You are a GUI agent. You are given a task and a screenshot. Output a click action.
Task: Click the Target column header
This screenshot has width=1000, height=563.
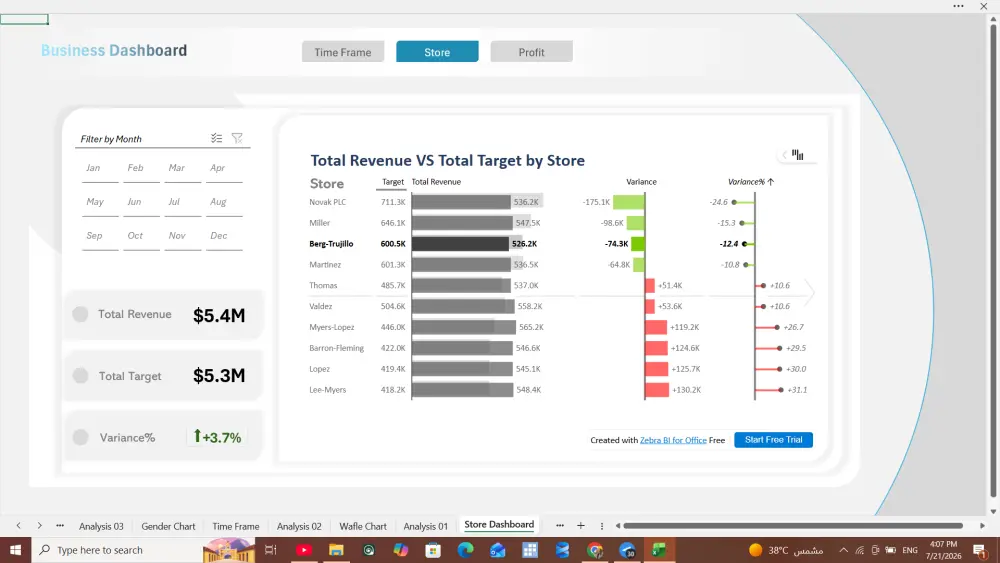[x=392, y=182]
